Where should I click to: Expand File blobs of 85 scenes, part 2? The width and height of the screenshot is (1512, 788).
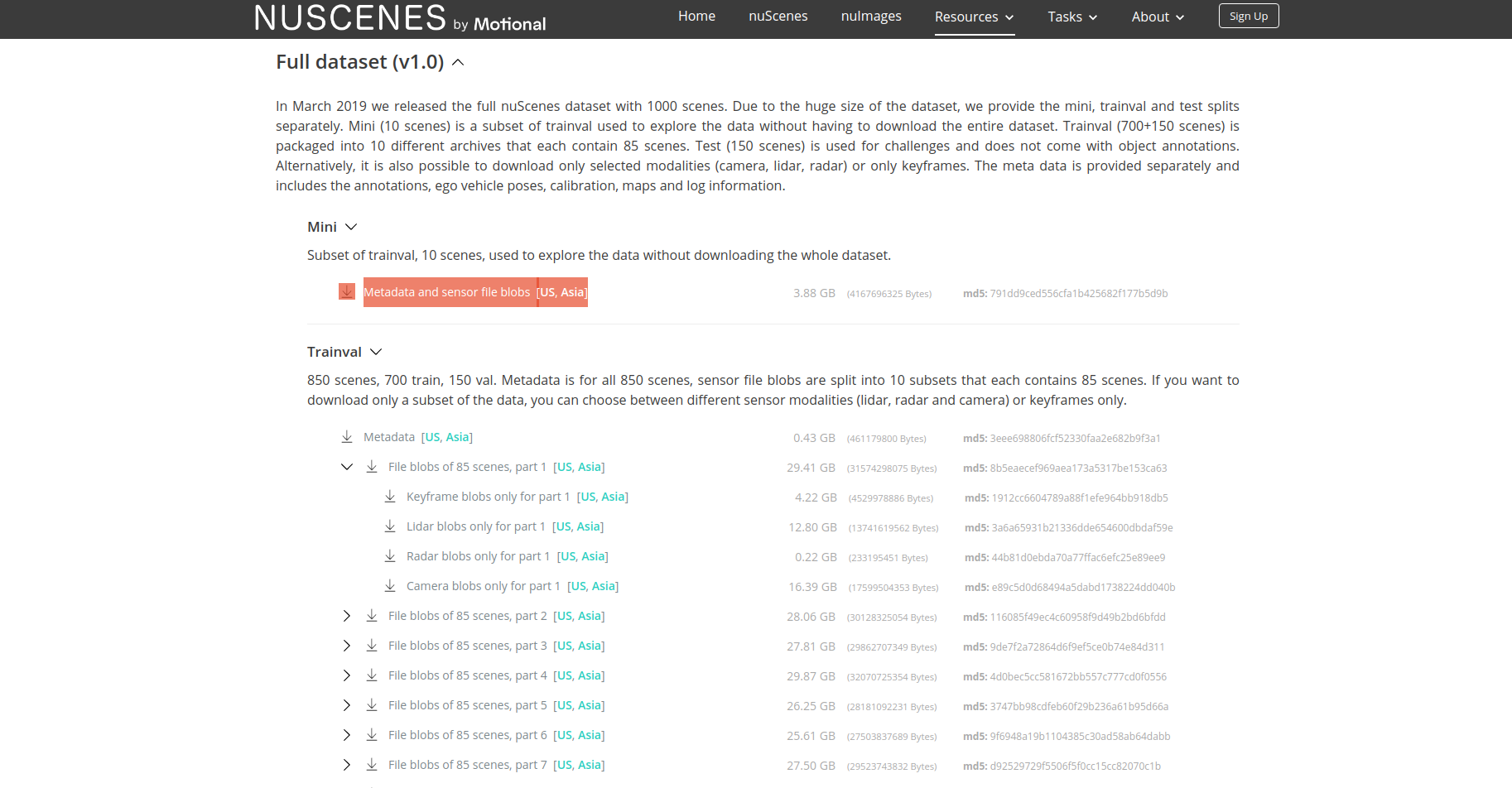click(347, 616)
